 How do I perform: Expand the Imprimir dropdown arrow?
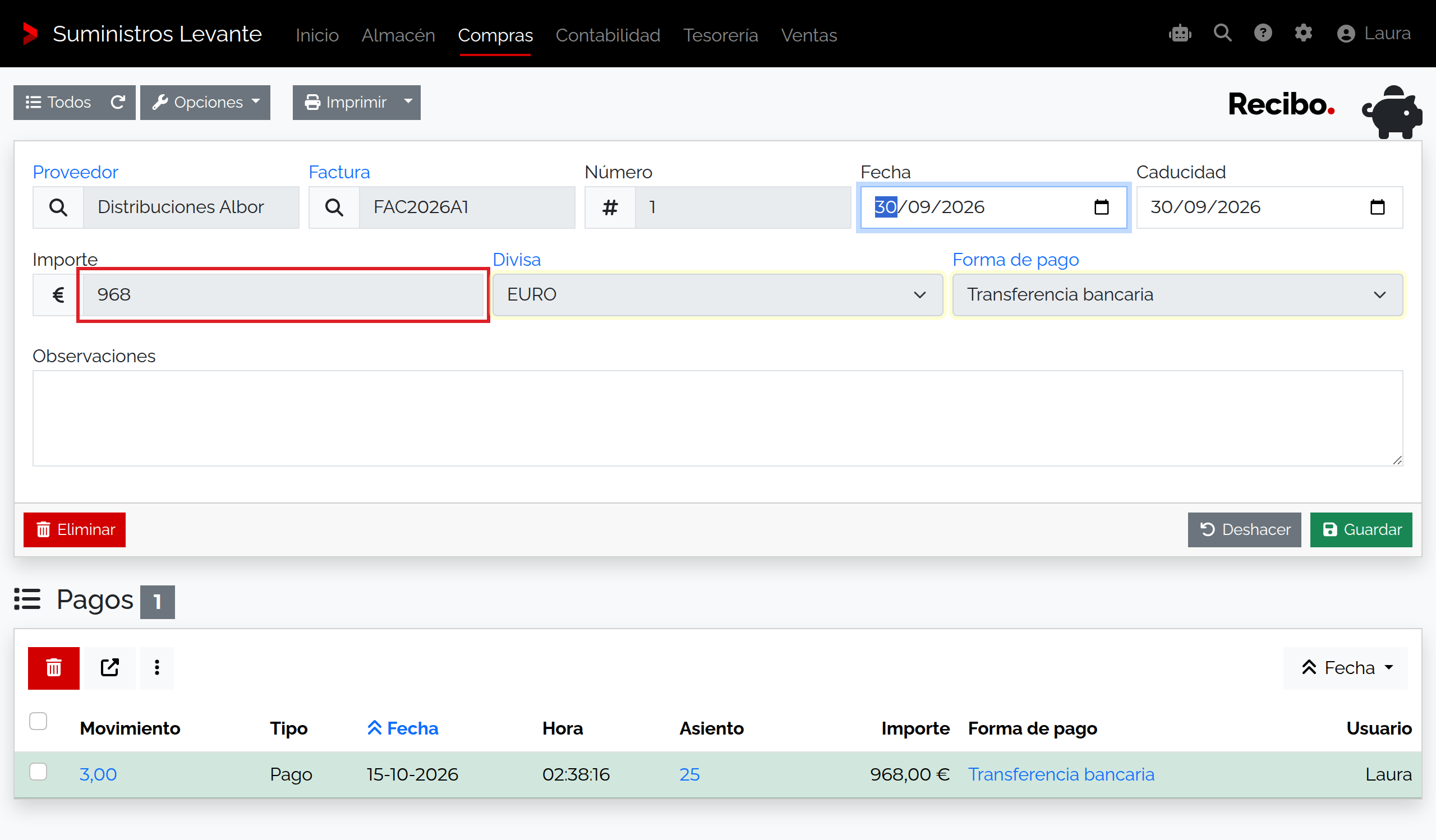tap(408, 103)
